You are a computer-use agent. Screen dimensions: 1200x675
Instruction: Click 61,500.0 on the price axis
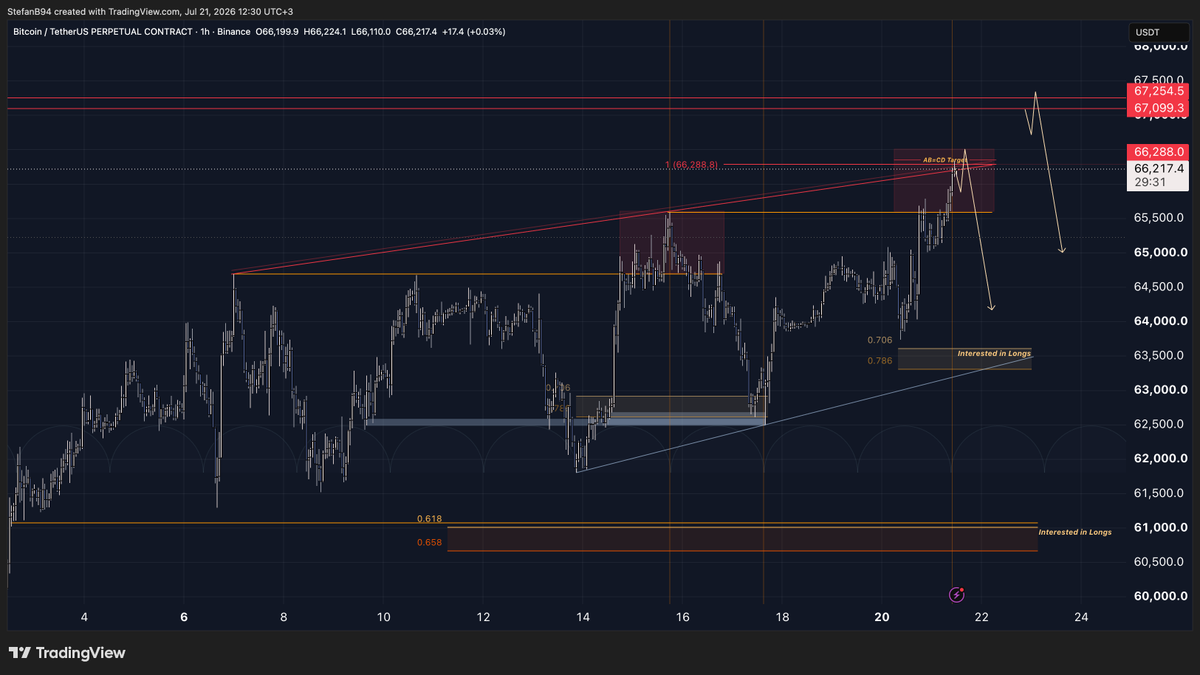pyautogui.click(x=1161, y=493)
